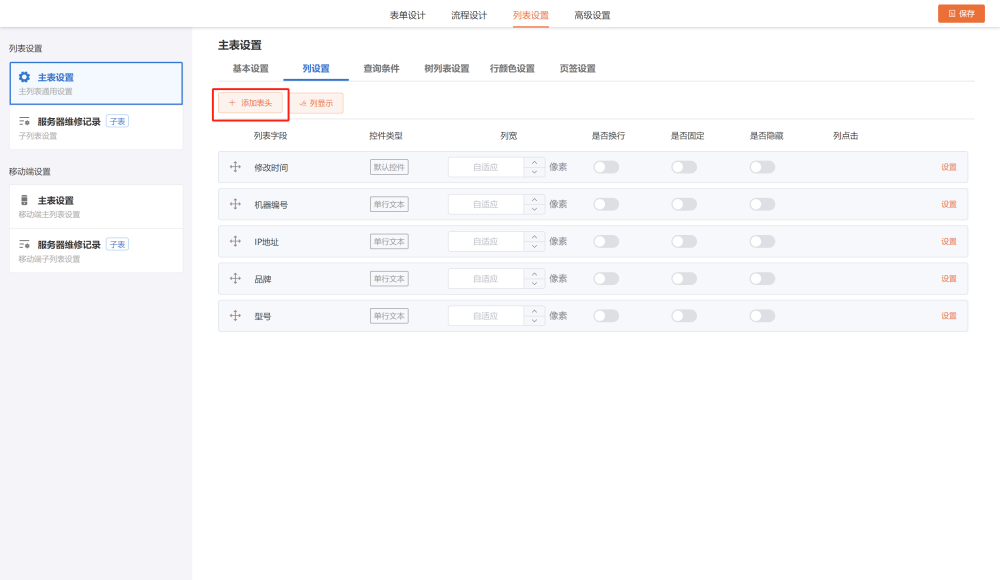The image size is (1000, 580).
Task: Turn on 是否隐藏 for 型号 row
Action: 762,316
